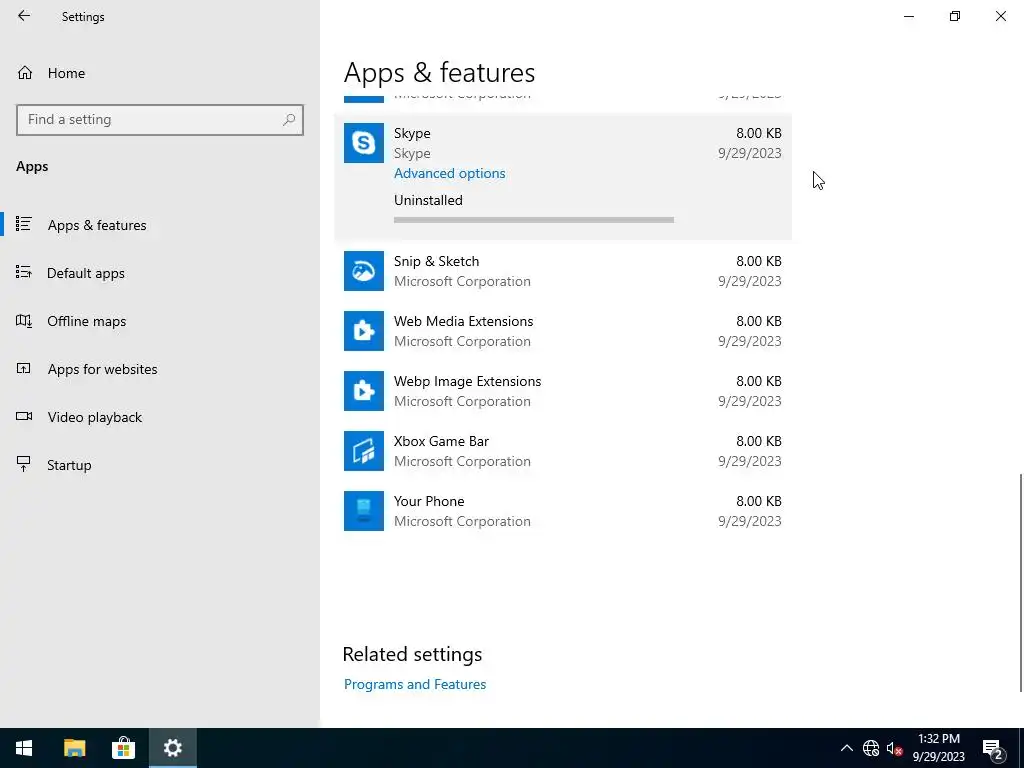The image size is (1024, 768).
Task: Click the Startup sidebar icon
Action: pyautogui.click(x=24, y=464)
